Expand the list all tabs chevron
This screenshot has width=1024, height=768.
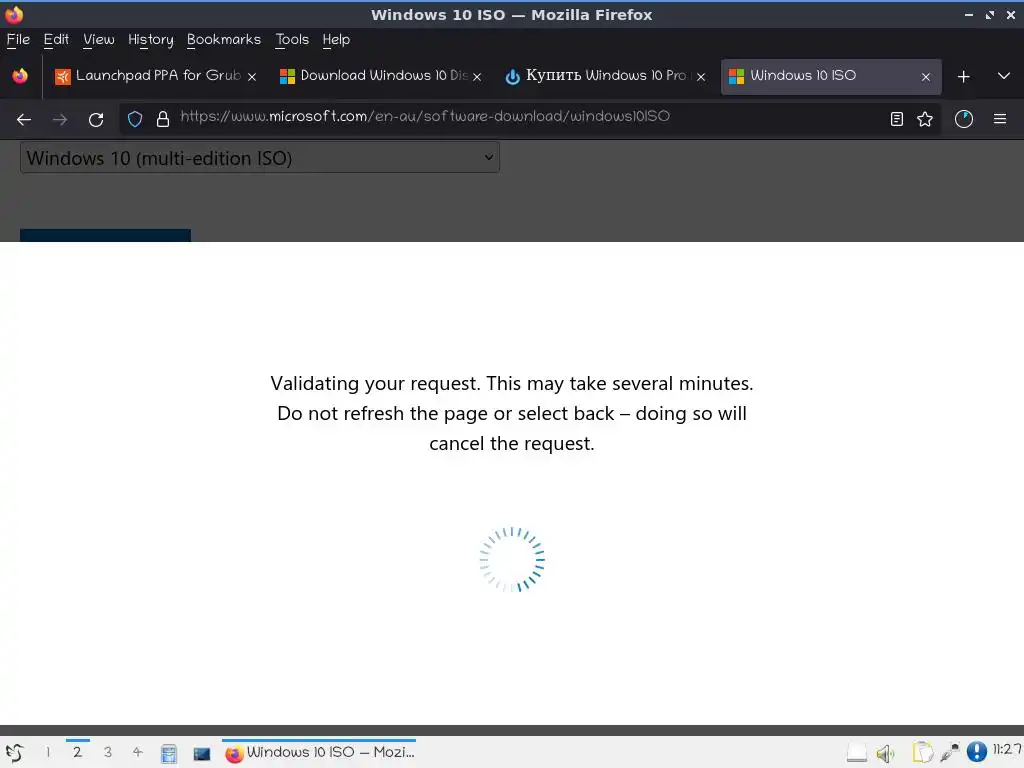pos(1004,76)
